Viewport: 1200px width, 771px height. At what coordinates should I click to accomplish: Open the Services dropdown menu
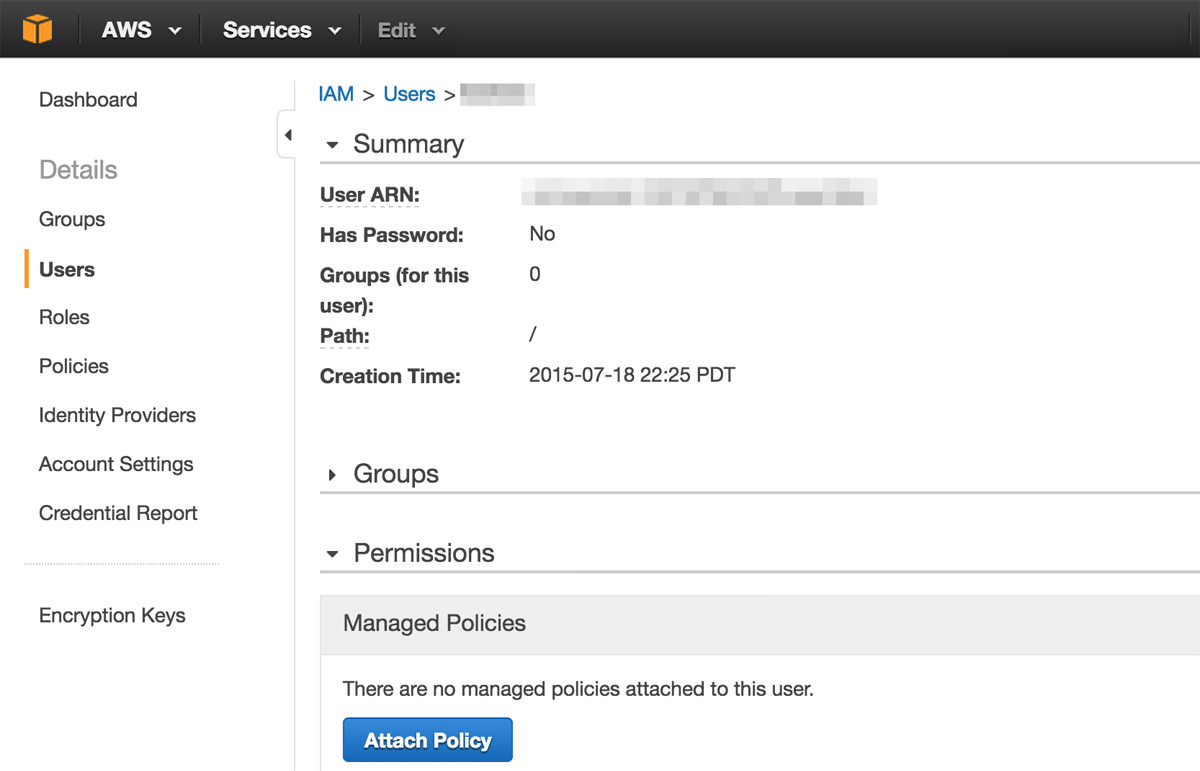click(x=282, y=30)
